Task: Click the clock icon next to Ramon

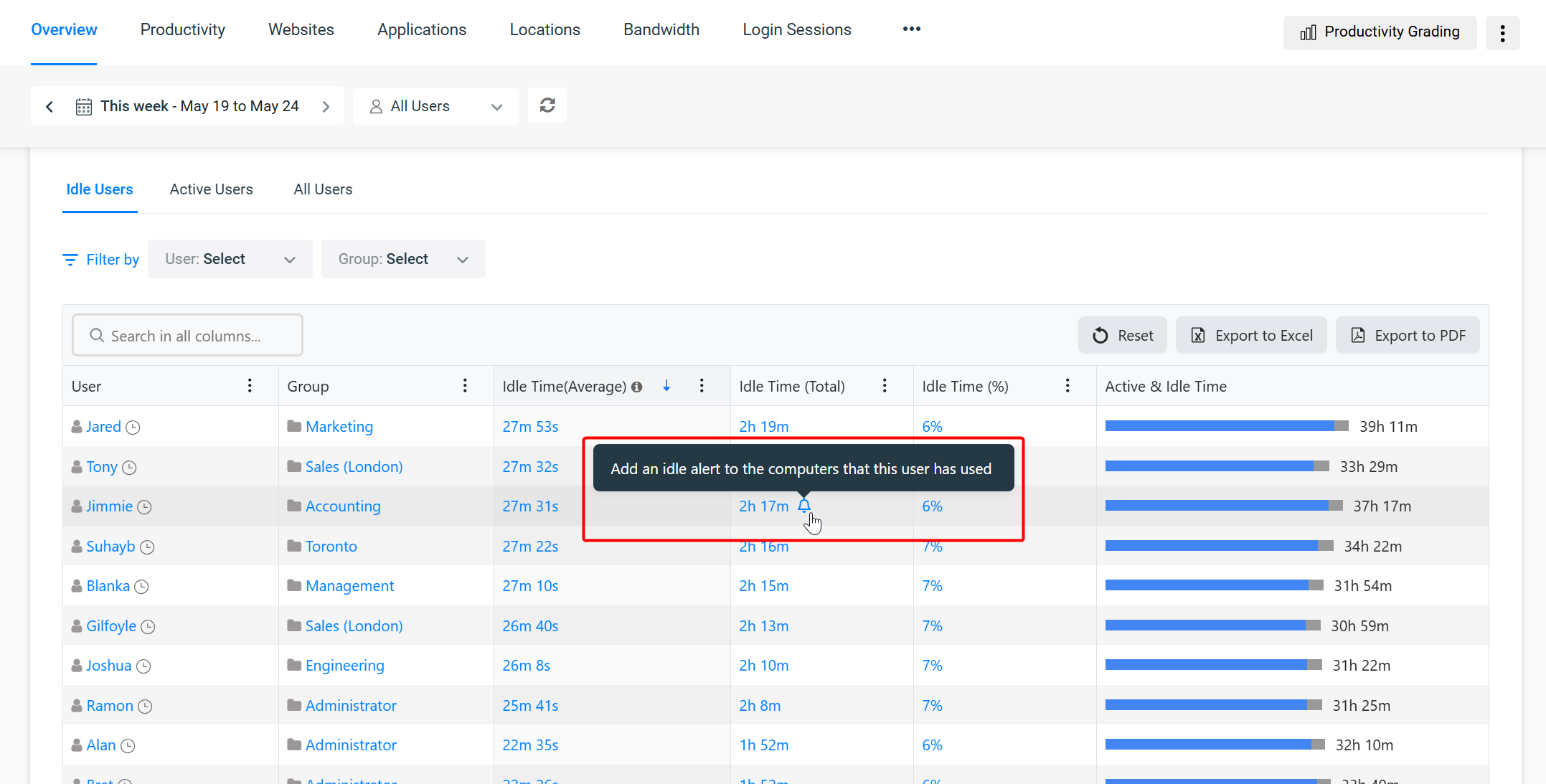Action: pyautogui.click(x=145, y=707)
